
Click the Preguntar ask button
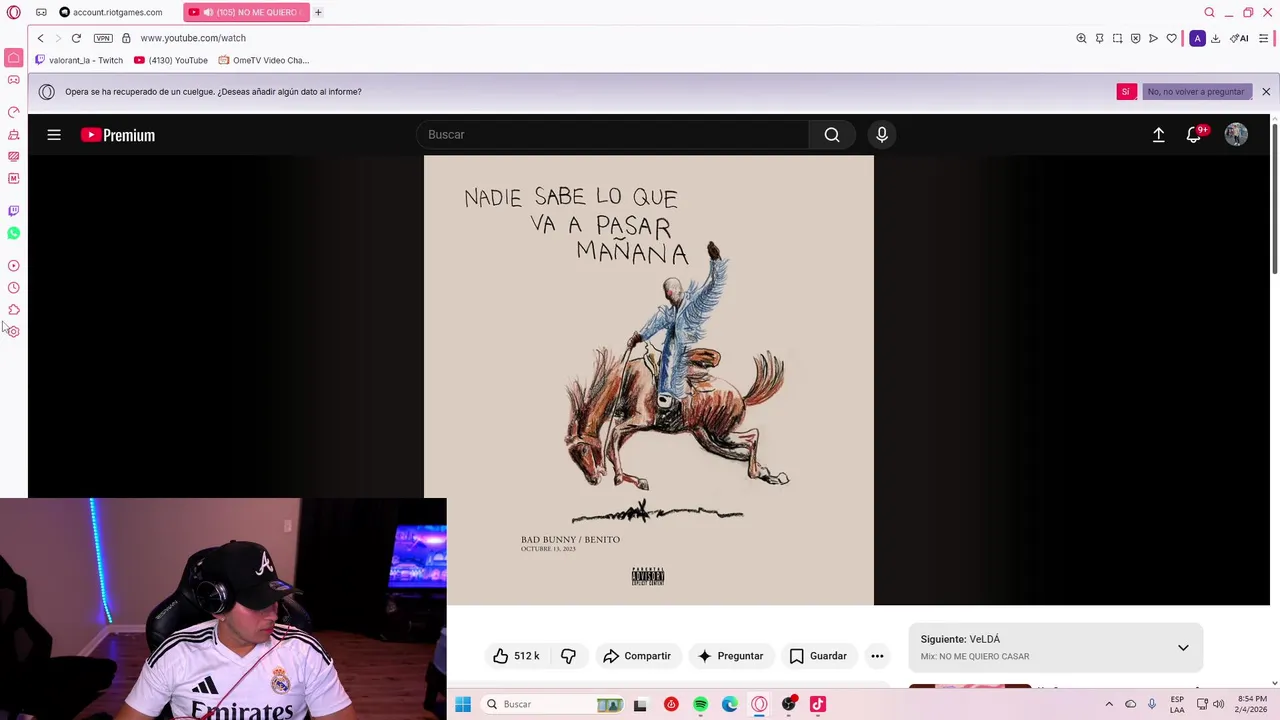730,656
